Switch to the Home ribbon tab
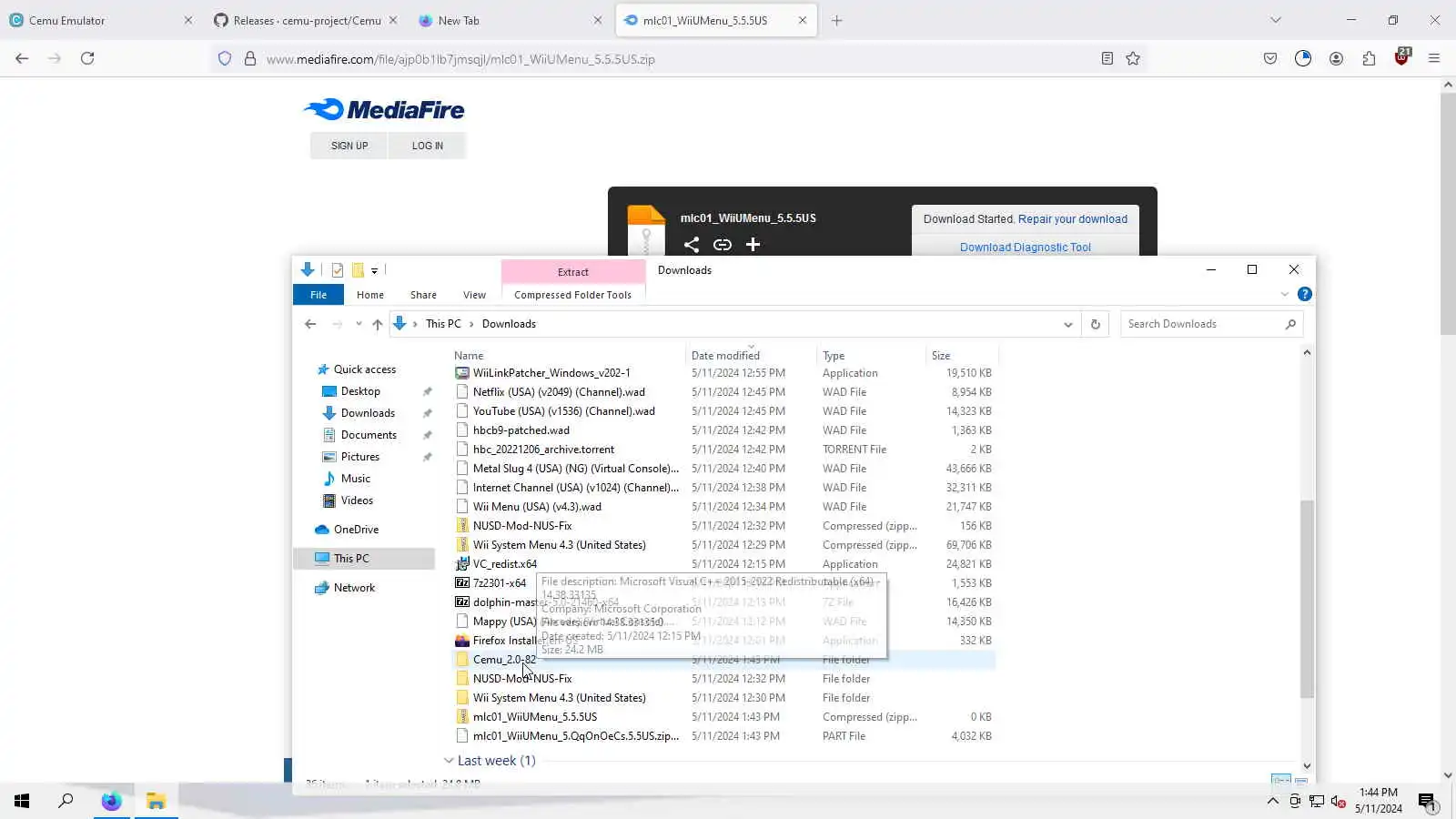The width and height of the screenshot is (1456, 819). click(x=370, y=295)
